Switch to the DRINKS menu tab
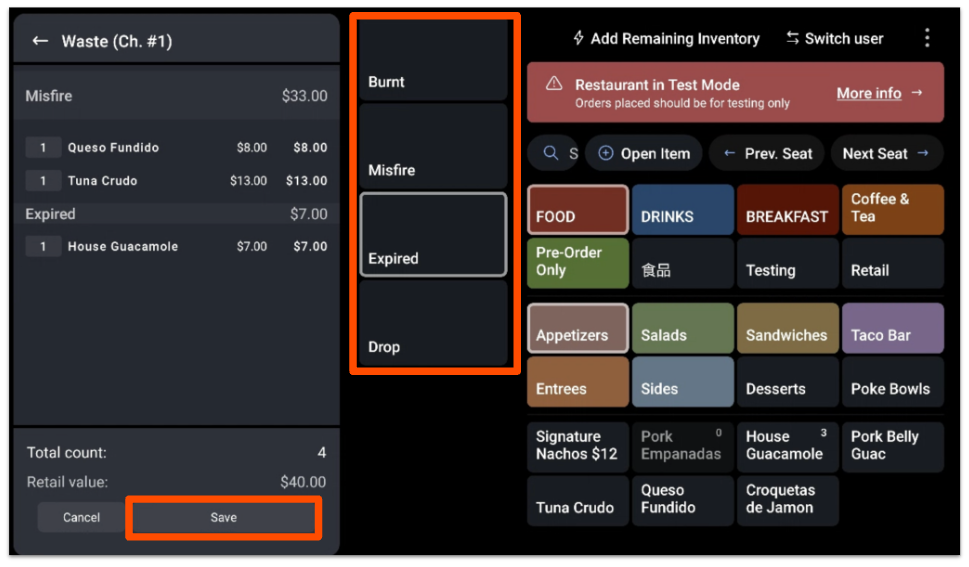The height and width of the screenshot is (567, 969). (x=681, y=210)
